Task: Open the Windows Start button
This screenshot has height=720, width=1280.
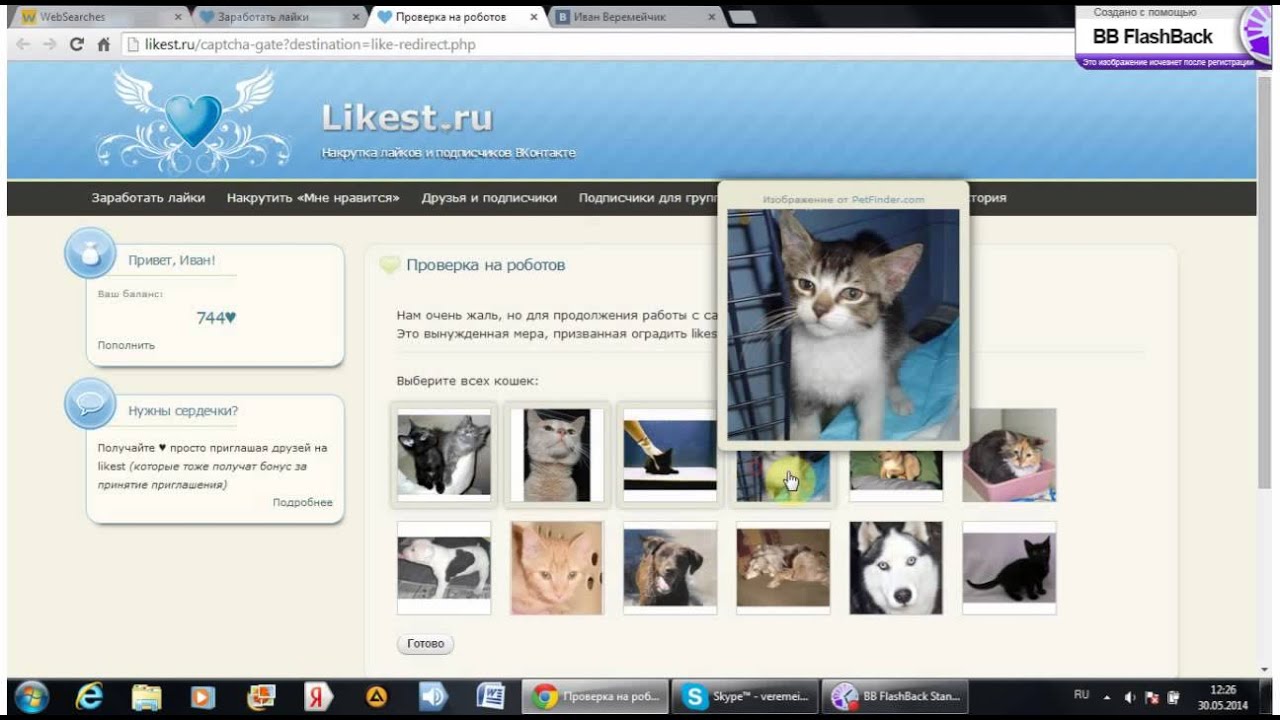Action: click(32, 696)
